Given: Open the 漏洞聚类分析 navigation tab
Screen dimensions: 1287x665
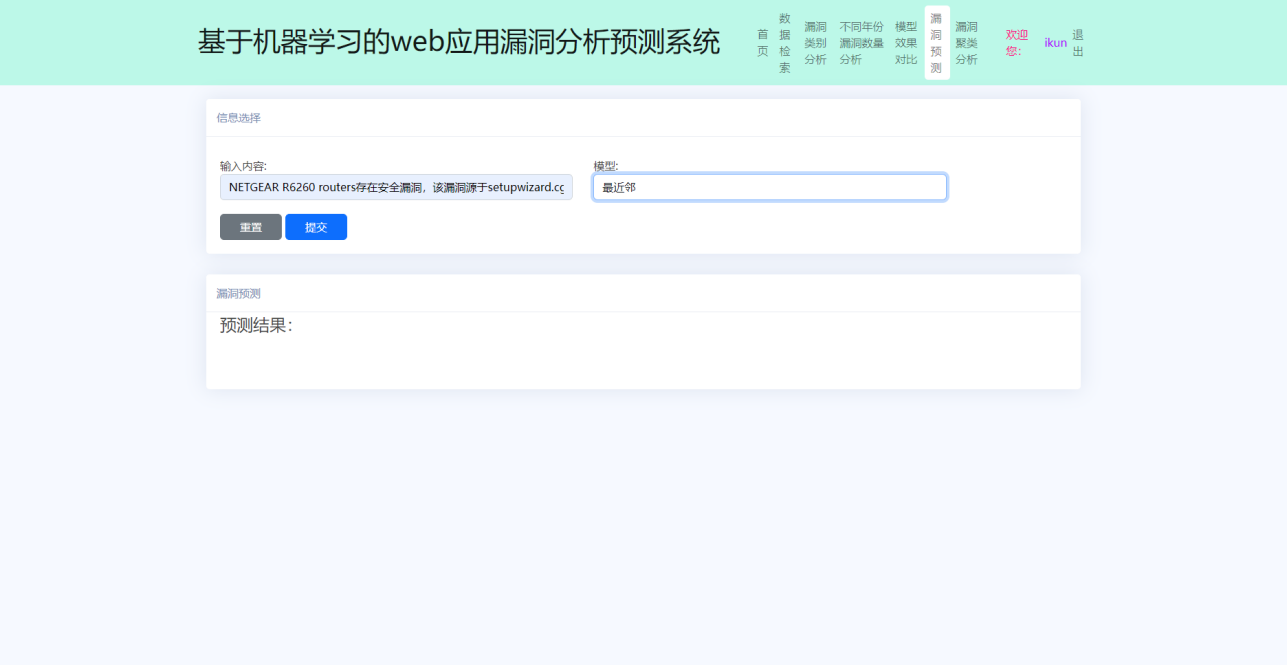Looking at the screenshot, I should [x=966, y=43].
